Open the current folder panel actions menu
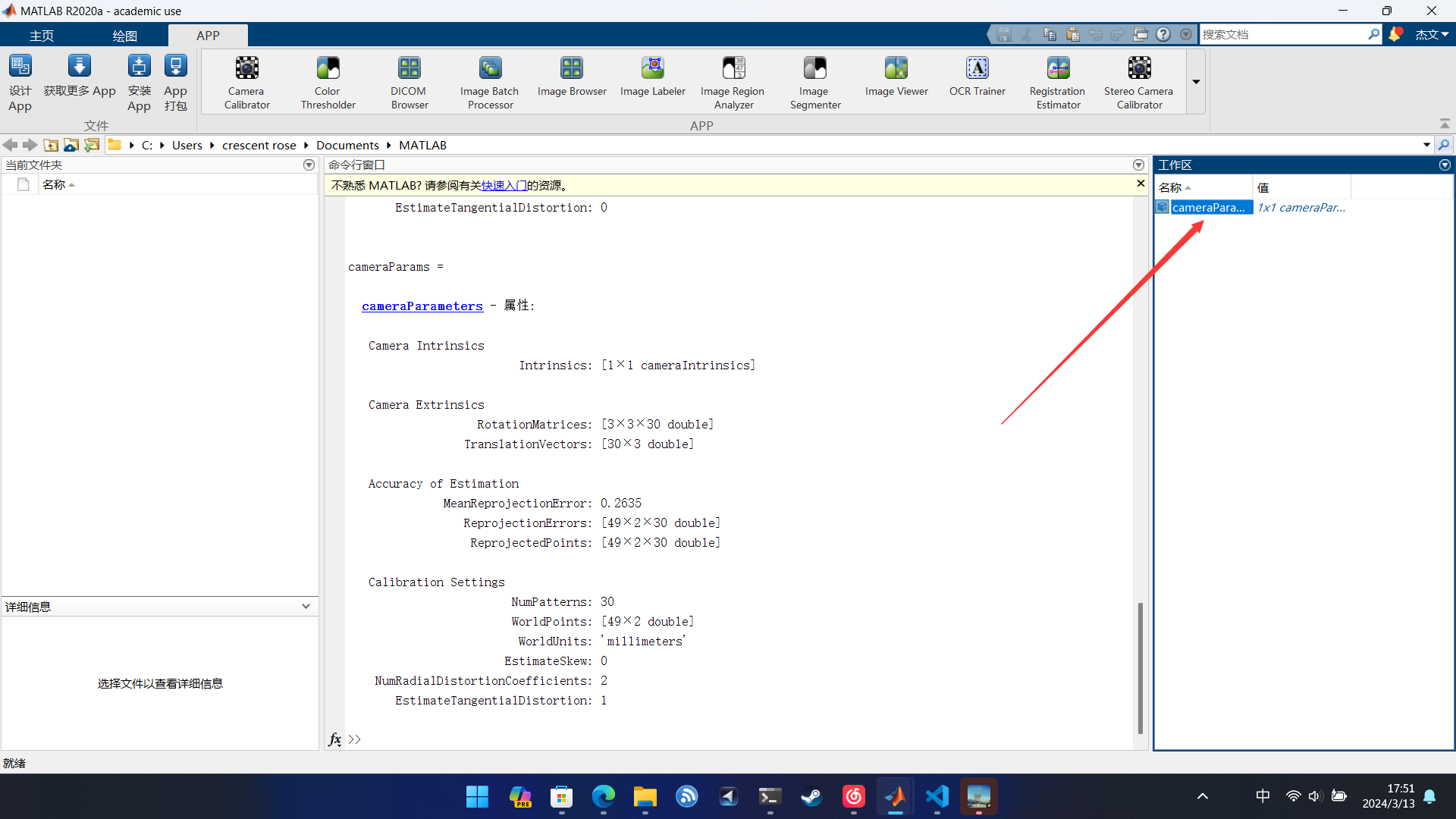 [309, 165]
